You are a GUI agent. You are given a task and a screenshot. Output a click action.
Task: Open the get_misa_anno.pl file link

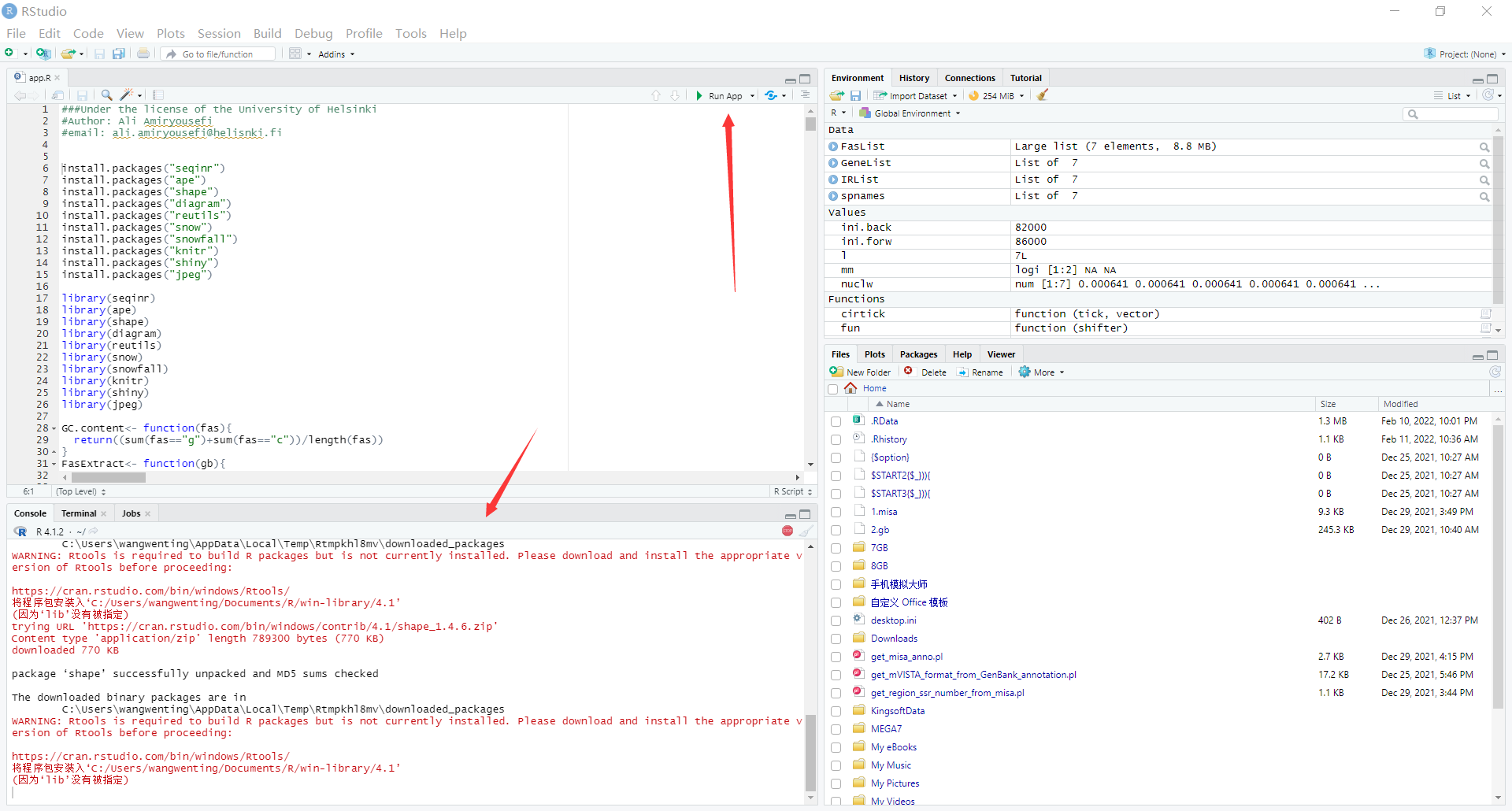click(906, 657)
